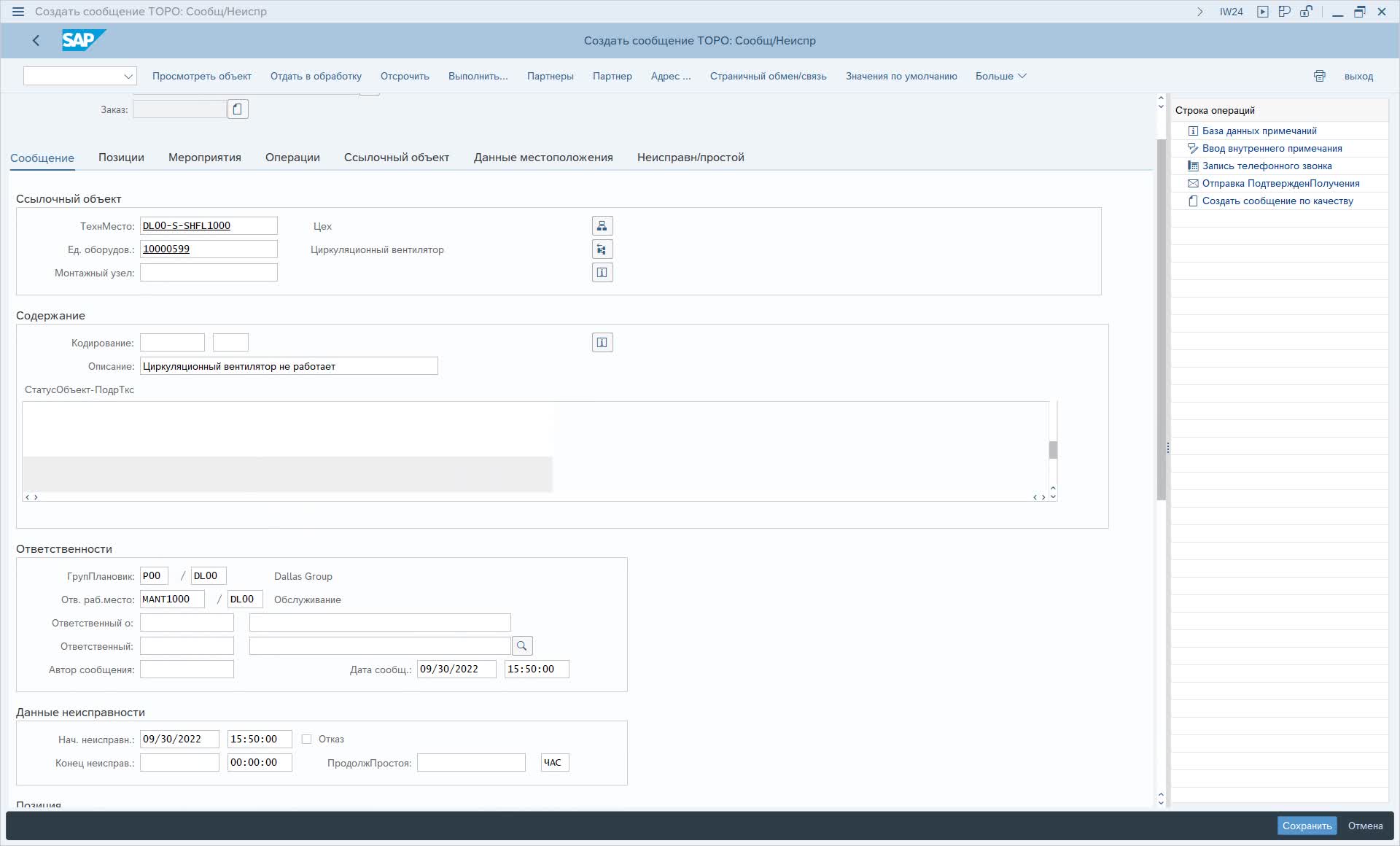Image resolution: width=1400 pixels, height=846 pixels.
Task: Click the SAP logo
Action: click(83, 40)
